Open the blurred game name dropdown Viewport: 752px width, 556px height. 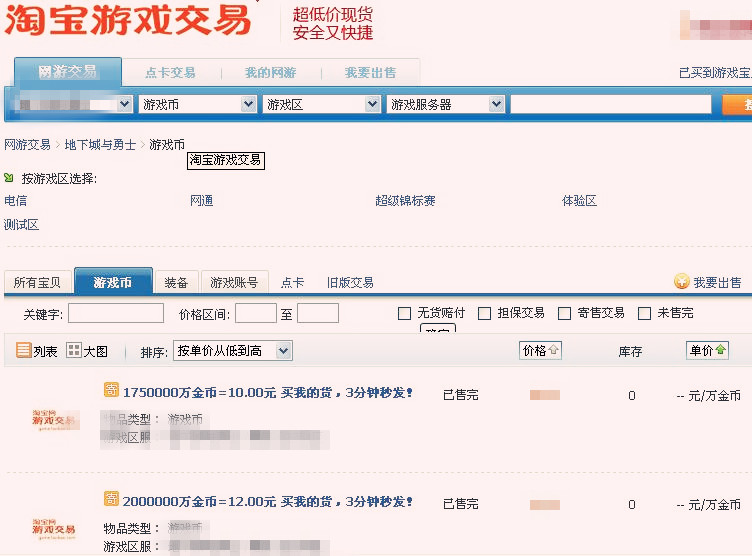pyautogui.click(x=73, y=104)
